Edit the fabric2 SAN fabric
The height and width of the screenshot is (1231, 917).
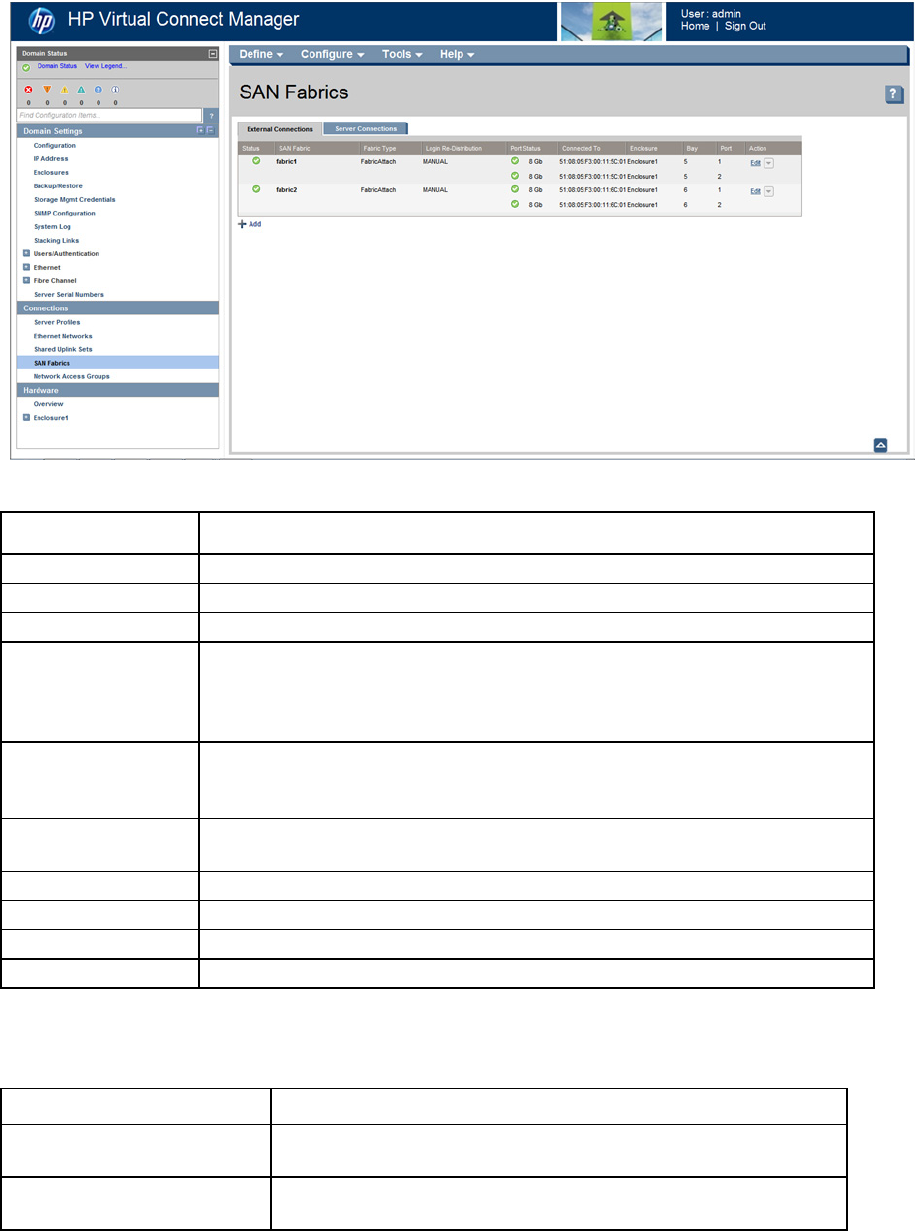[x=756, y=190]
